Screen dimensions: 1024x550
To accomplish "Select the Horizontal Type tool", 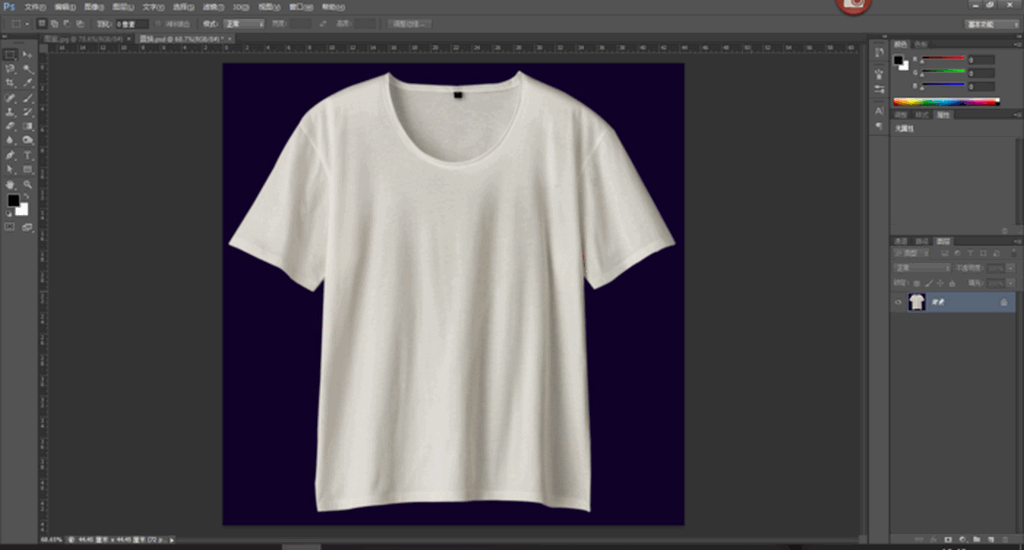I will click(x=28, y=156).
